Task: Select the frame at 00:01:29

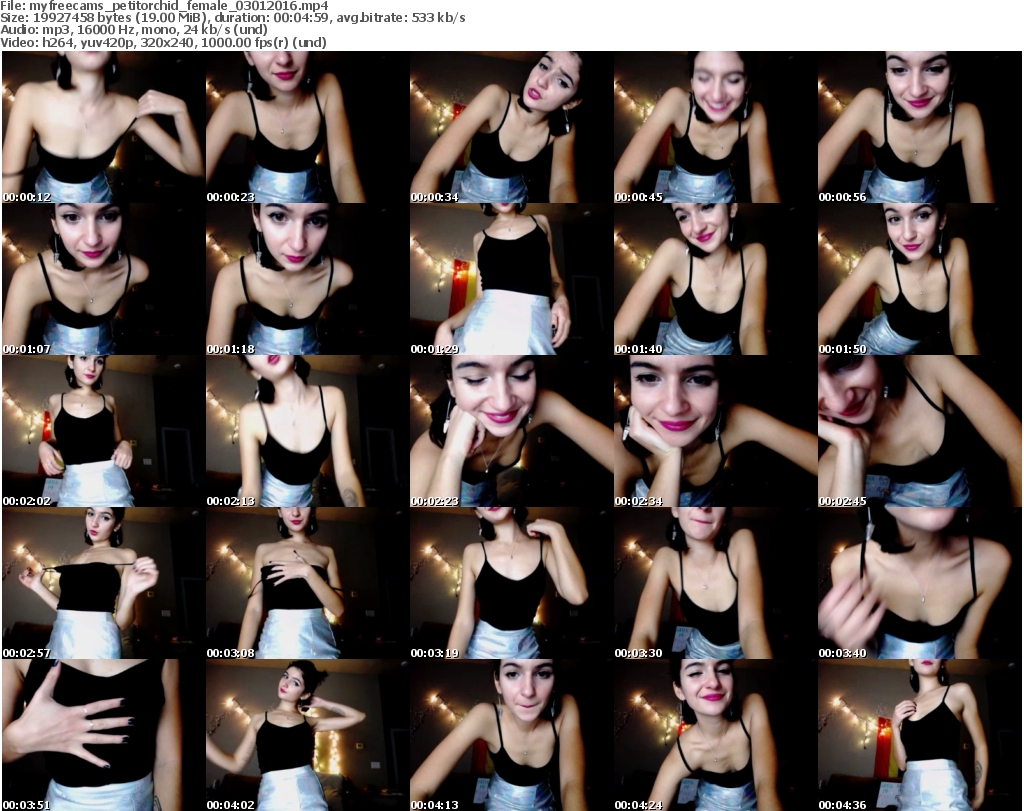Action: [511, 279]
